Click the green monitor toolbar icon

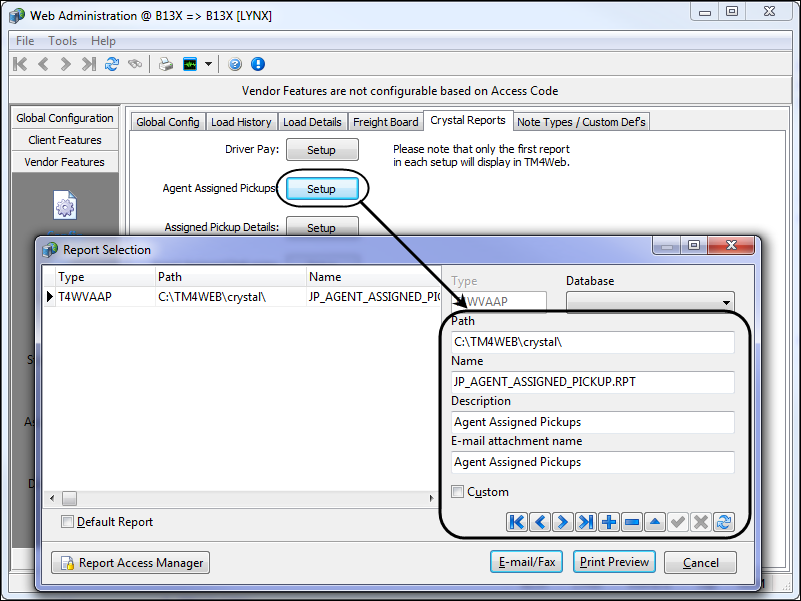(190, 64)
